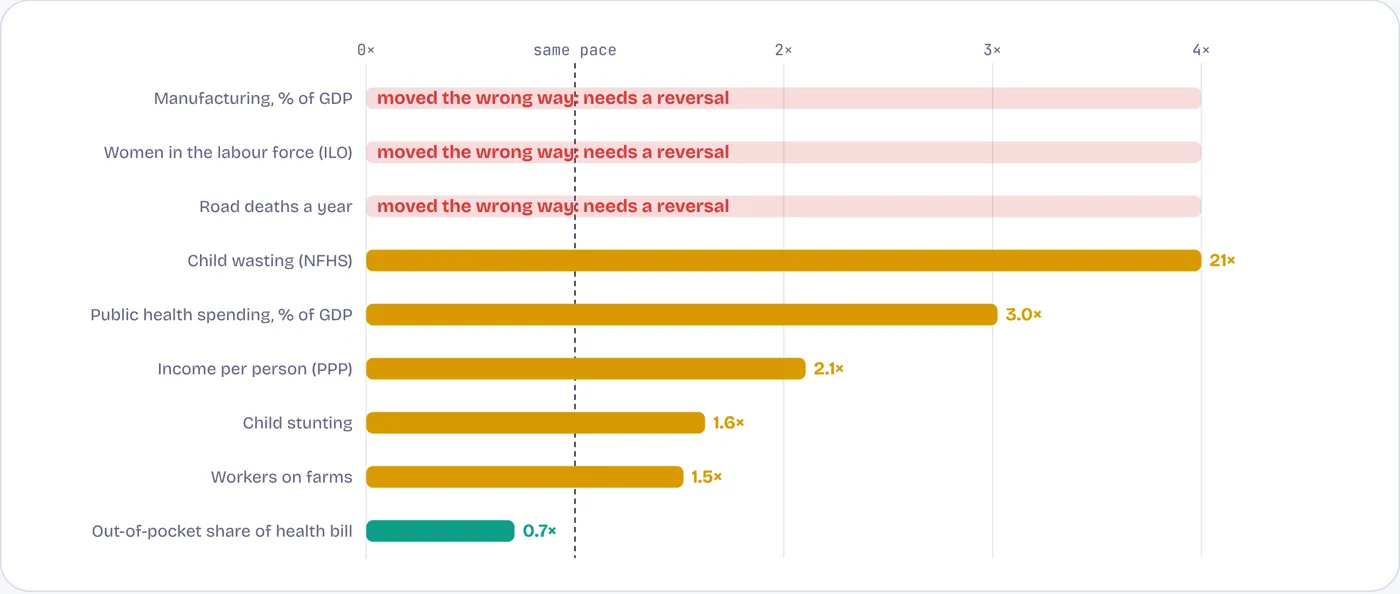Click the 0.7× value label
The height and width of the screenshot is (594, 1400).
(x=539, y=530)
